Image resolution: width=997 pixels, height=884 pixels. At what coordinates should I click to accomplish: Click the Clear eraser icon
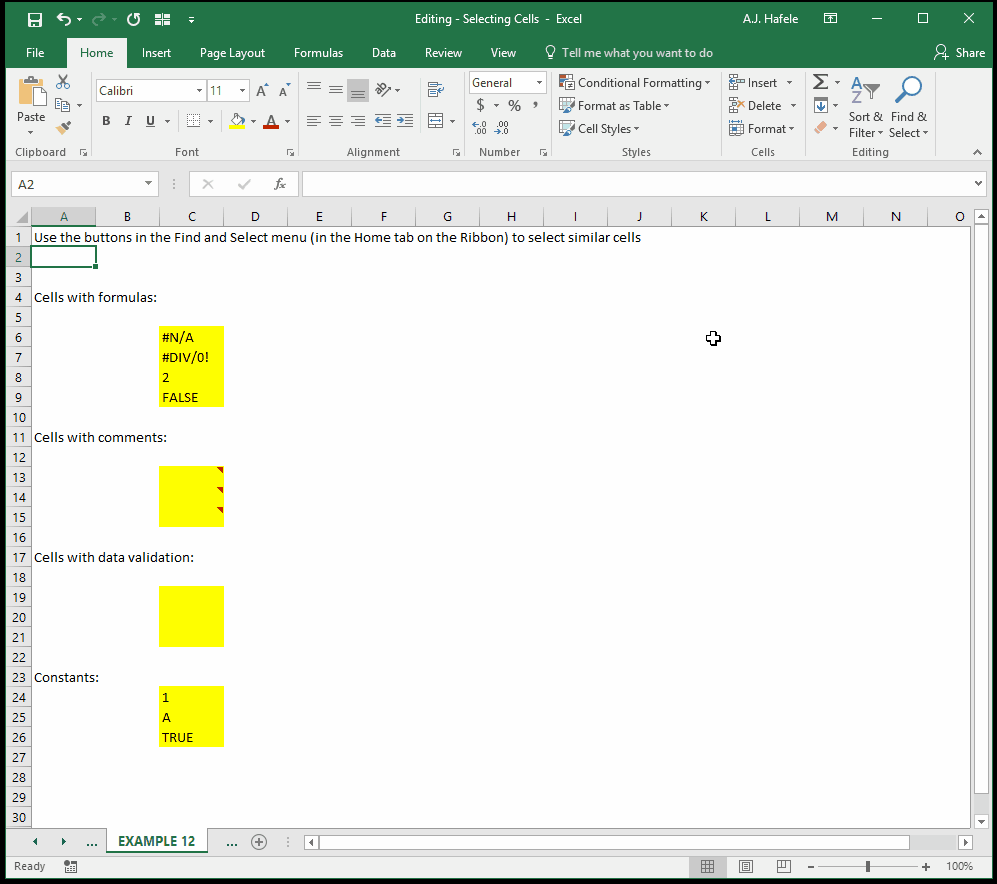coord(821,128)
